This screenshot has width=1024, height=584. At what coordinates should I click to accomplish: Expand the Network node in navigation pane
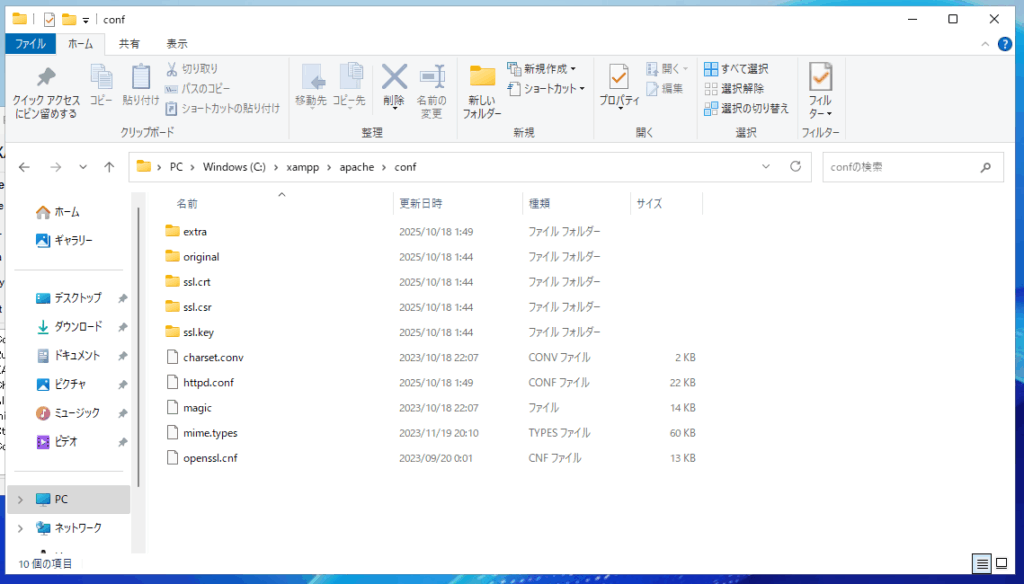20,527
